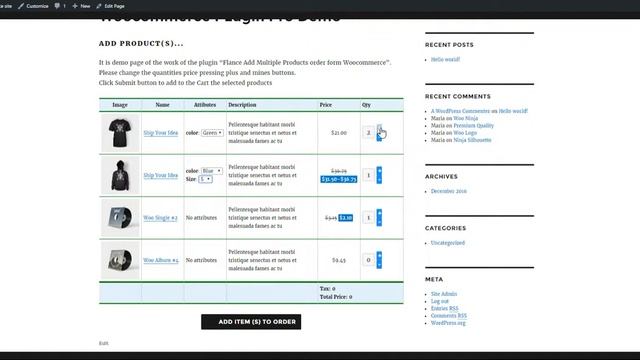Click the highlighted $2.10 sale price
The height and width of the screenshot is (360, 640).
click(346, 218)
